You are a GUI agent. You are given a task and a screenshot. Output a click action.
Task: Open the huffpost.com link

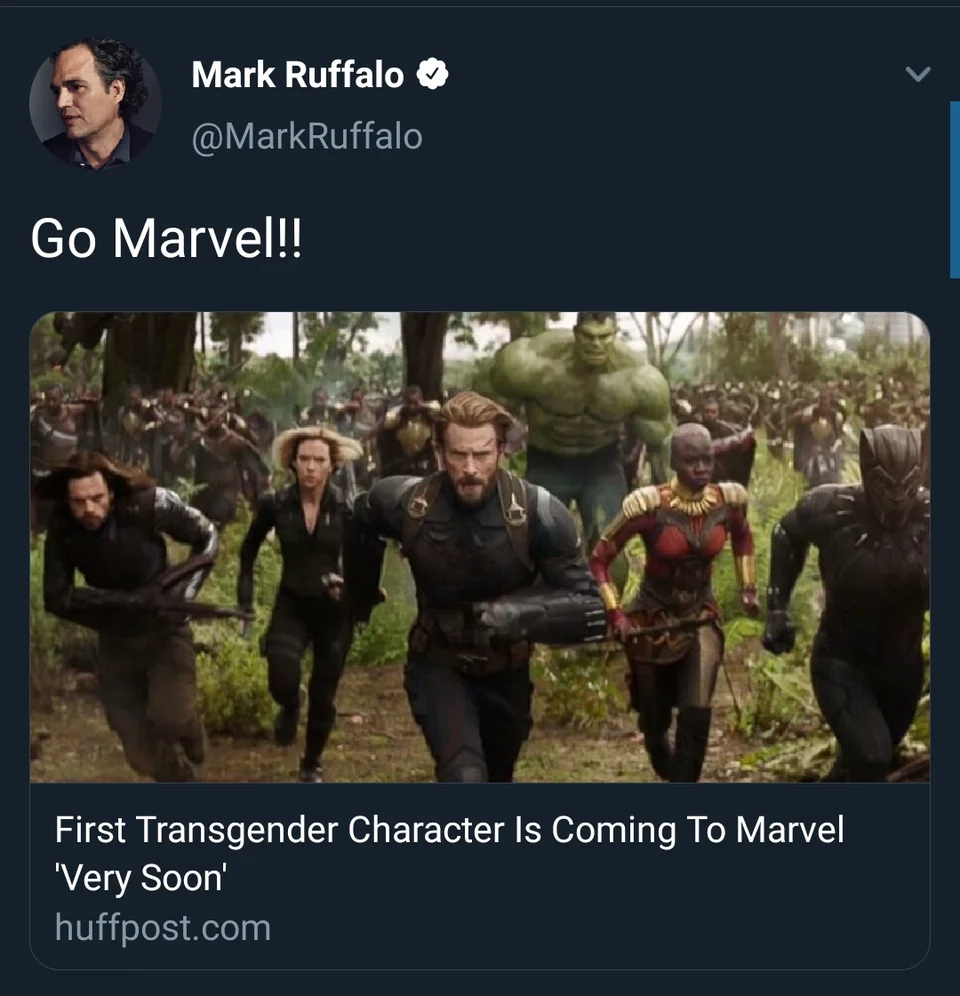point(161,928)
